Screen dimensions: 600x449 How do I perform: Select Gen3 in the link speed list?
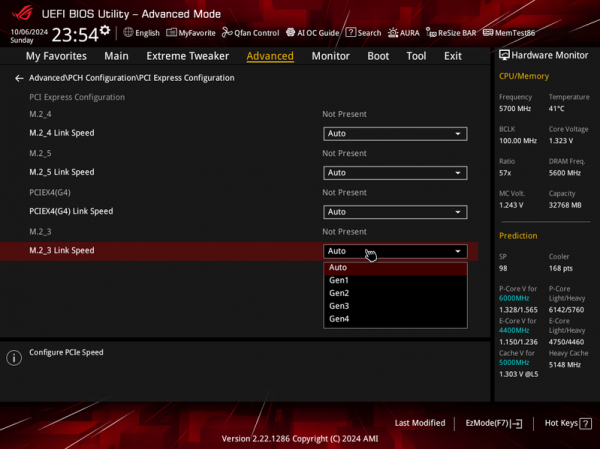tap(395, 306)
